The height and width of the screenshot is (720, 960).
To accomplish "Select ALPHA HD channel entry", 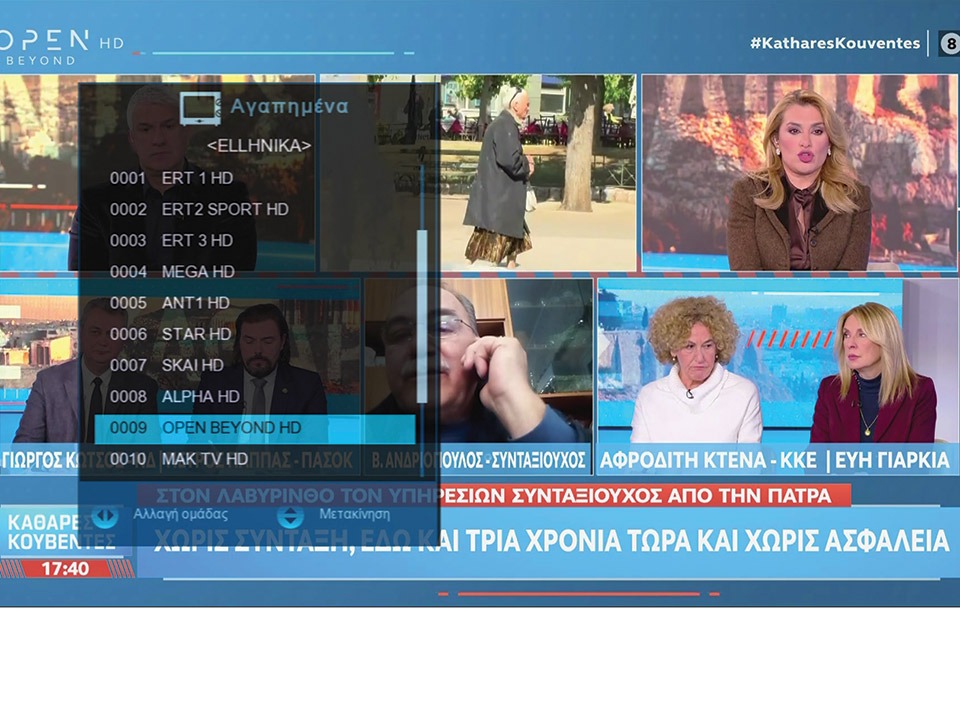I will click(x=200, y=396).
